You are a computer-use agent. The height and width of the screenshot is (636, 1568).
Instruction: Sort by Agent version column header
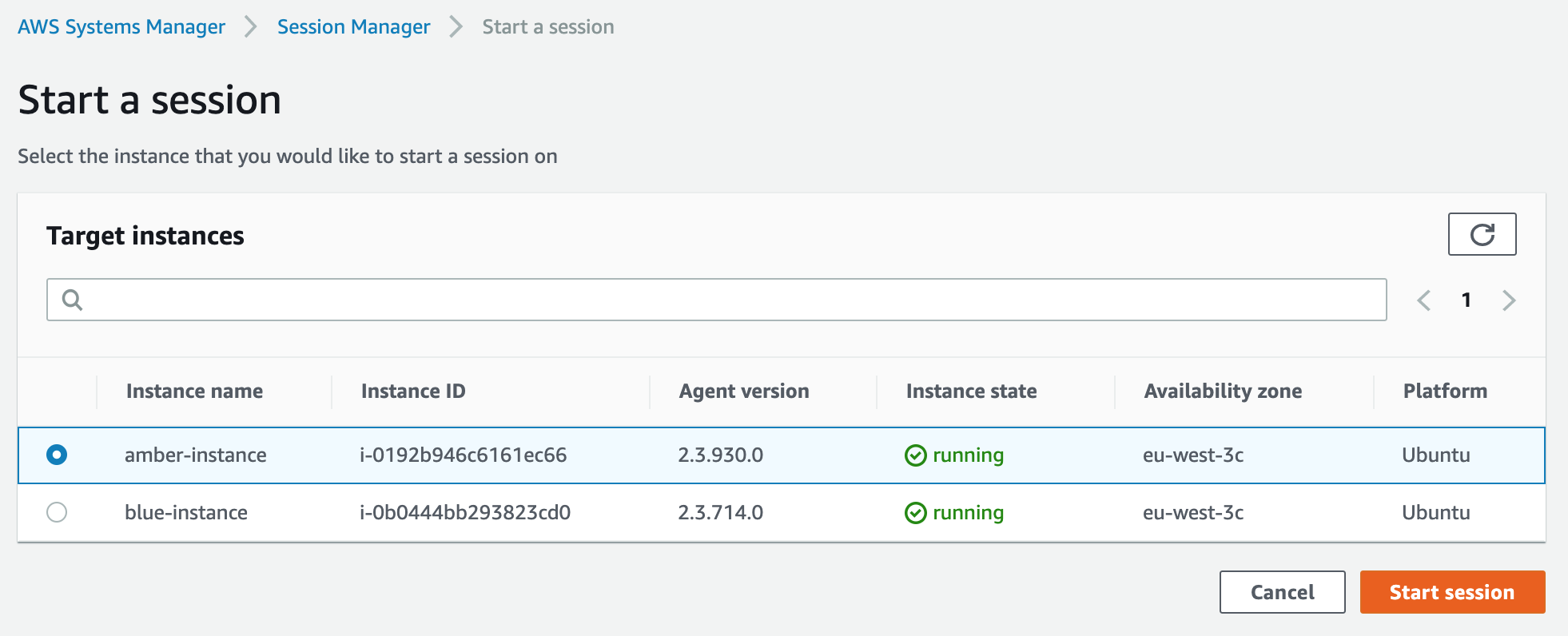point(743,392)
